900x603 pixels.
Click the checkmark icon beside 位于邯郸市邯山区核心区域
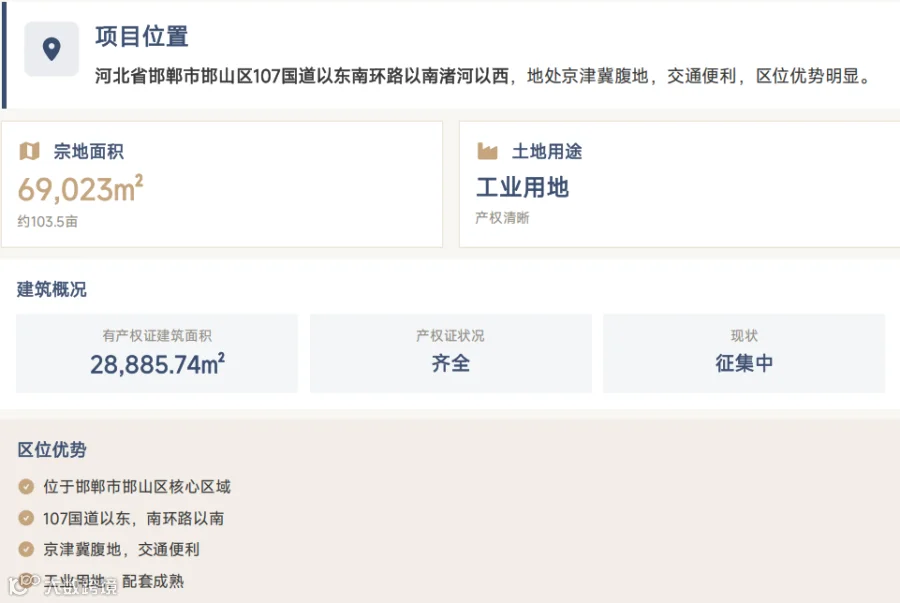26,487
